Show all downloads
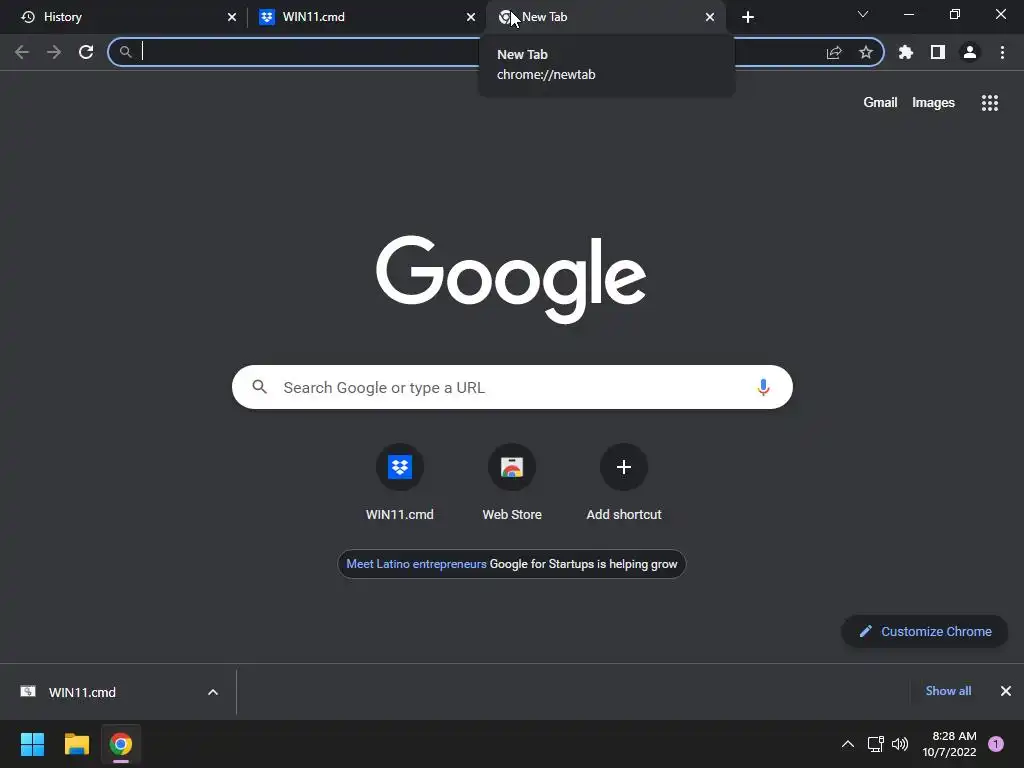 coord(948,691)
